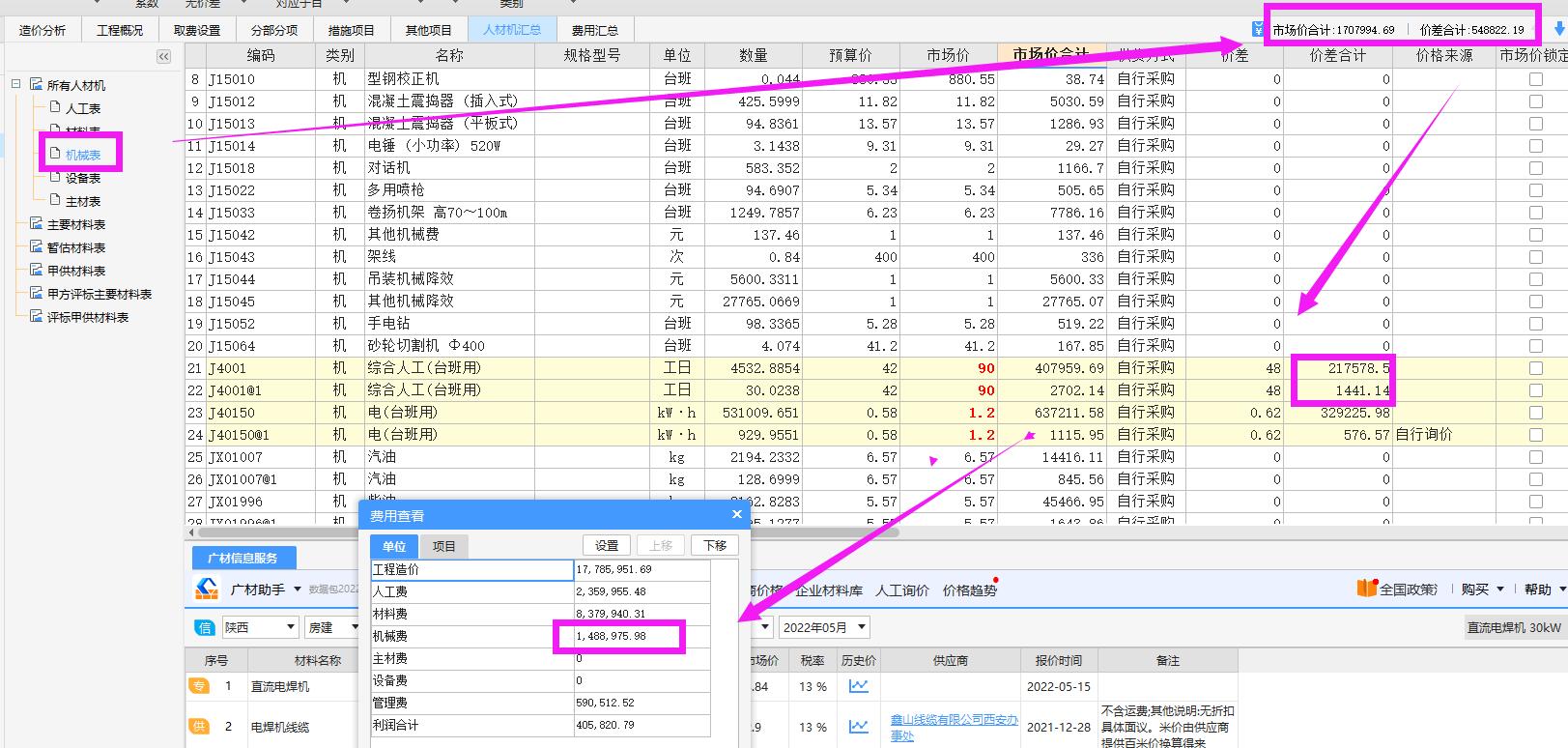Image resolution: width=1568 pixels, height=748 pixels.
Task: Click the 主要材料表 node icon
Action: click(36, 224)
